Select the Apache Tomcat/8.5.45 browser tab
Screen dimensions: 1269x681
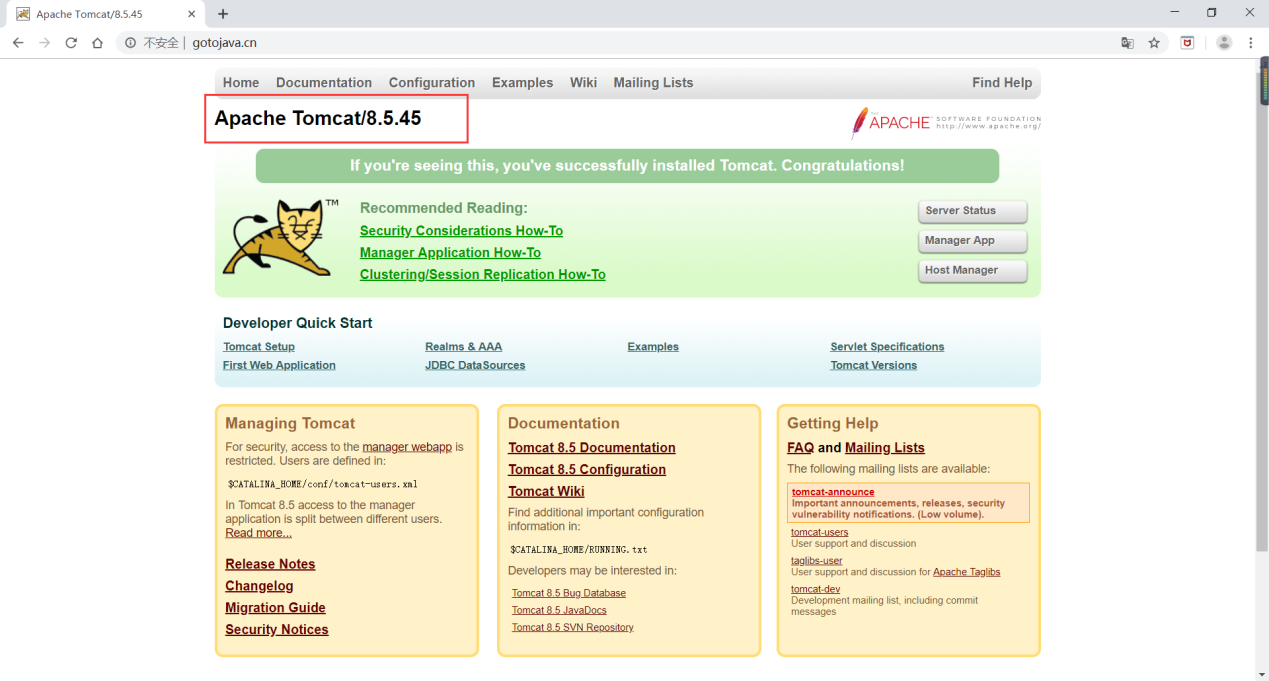tap(105, 14)
